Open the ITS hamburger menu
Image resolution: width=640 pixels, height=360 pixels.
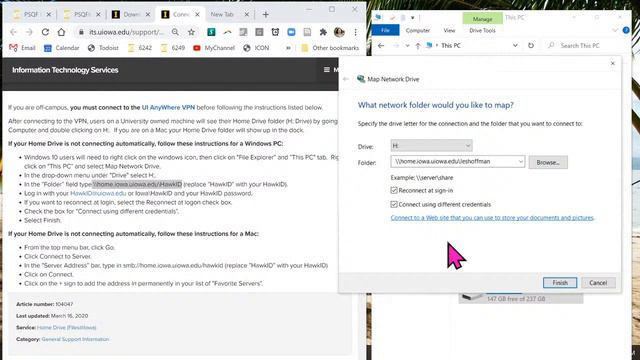(327, 70)
